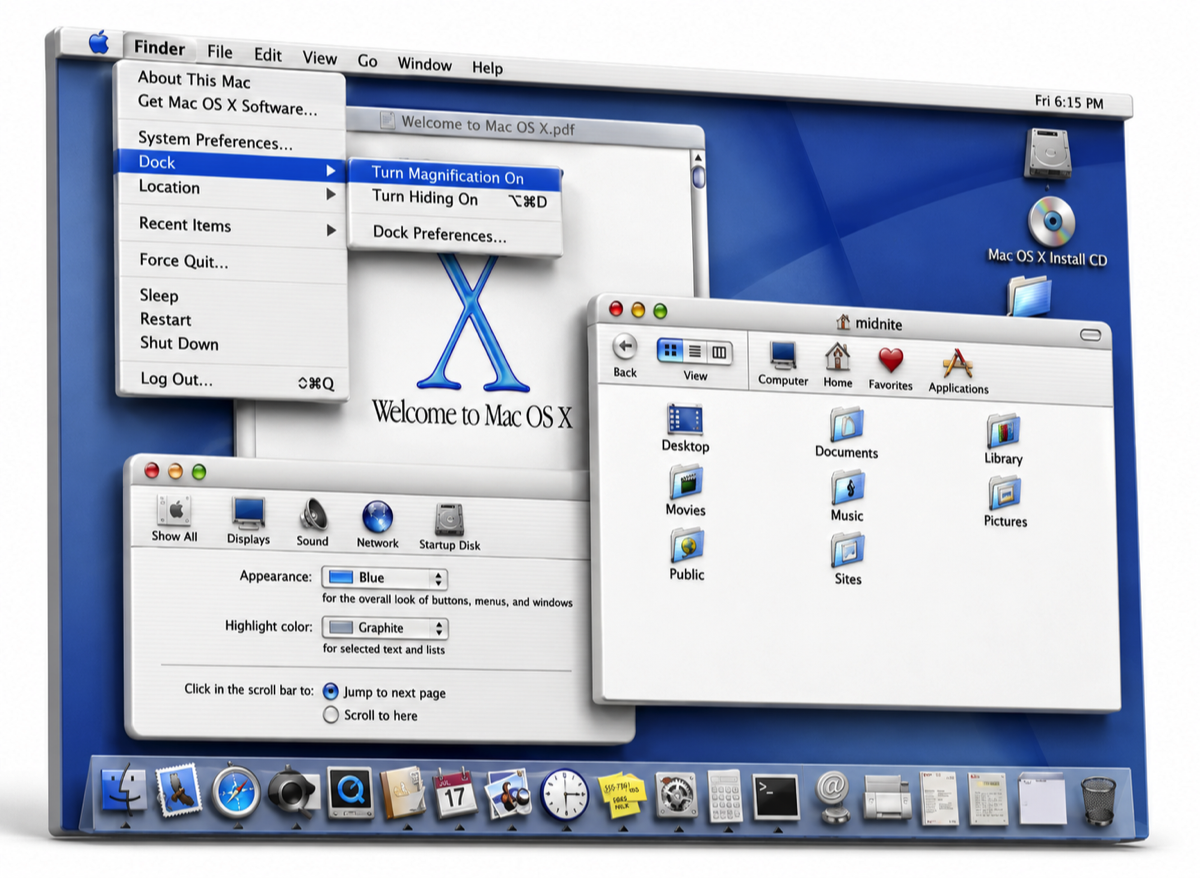Open the Sites folder in midnite

(847, 560)
